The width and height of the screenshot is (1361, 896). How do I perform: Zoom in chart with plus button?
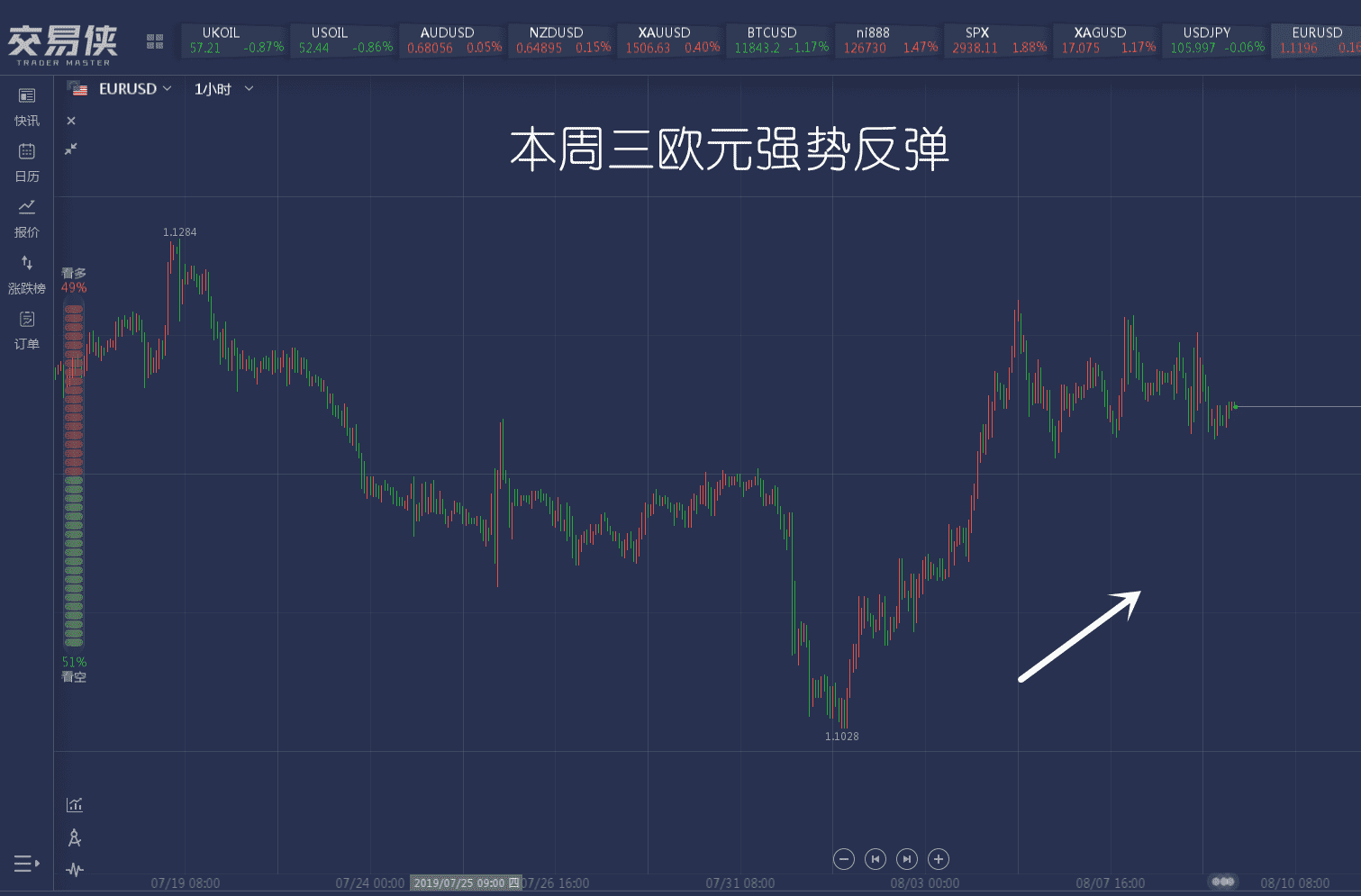939,859
